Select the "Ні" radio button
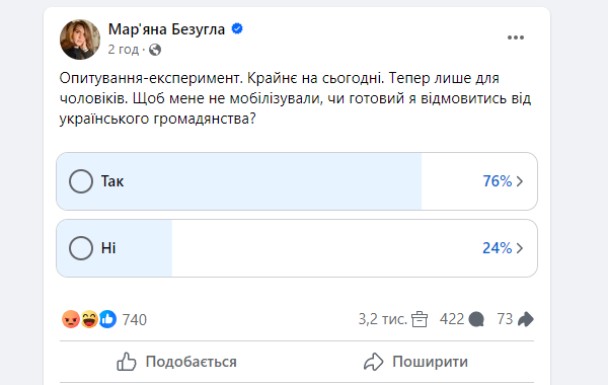The height and width of the screenshot is (385, 608). [81, 248]
